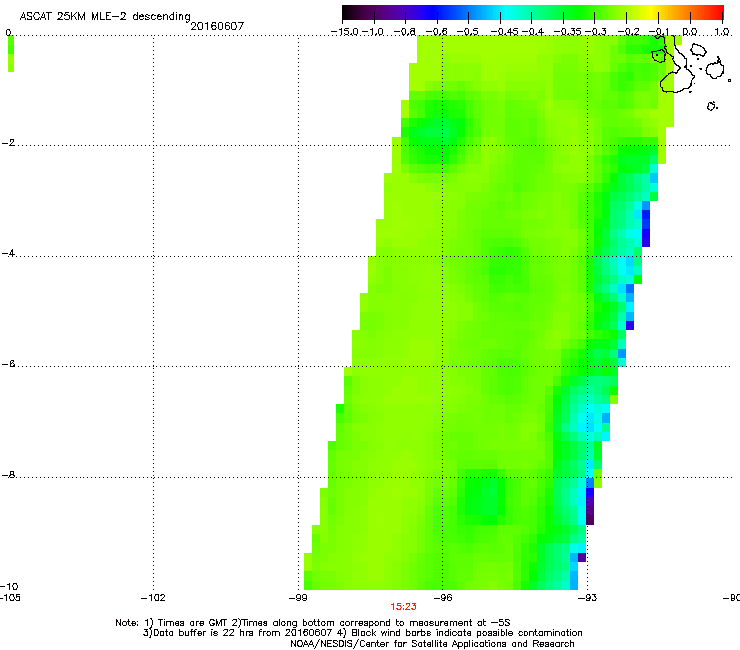This screenshot has height=650, width=740.
Task: Click the dark purple data cells below -8 latitude
Action: [x=590, y=511]
